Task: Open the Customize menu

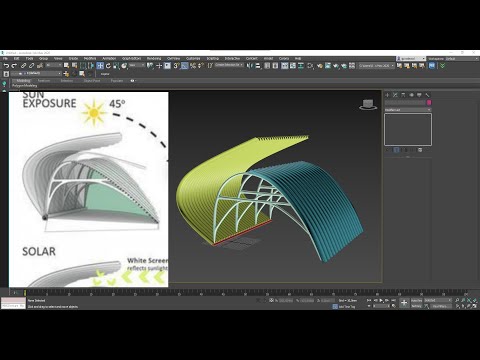Action: click(x=193, y=58)
